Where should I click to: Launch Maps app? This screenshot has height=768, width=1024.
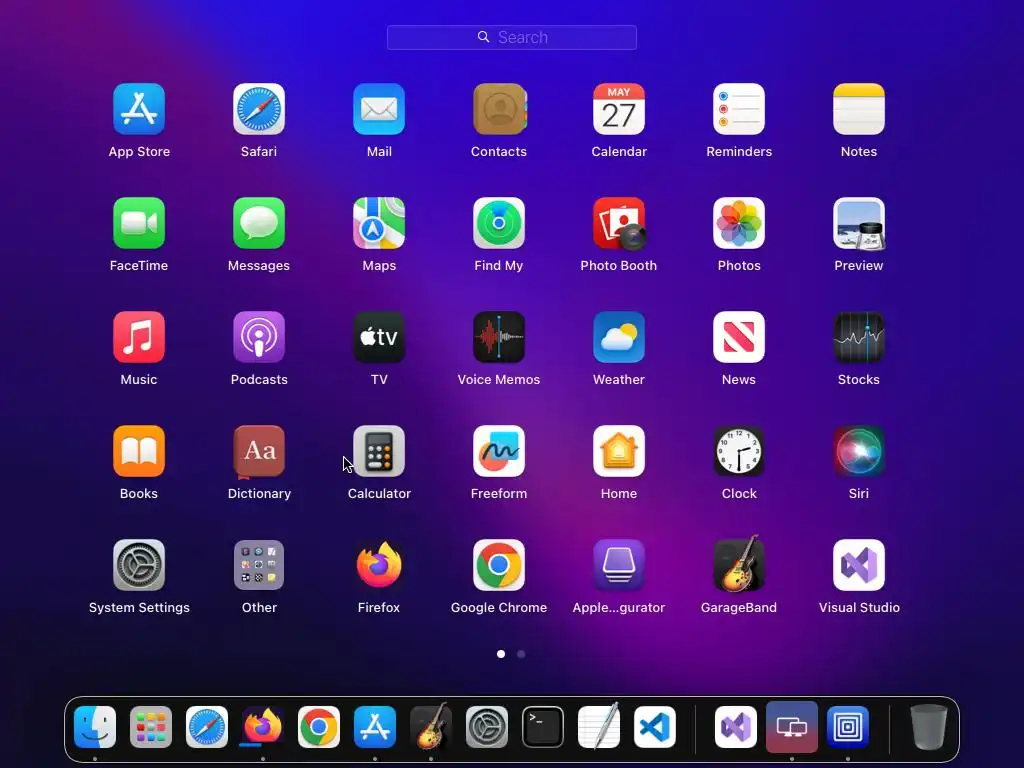(379, 223)
